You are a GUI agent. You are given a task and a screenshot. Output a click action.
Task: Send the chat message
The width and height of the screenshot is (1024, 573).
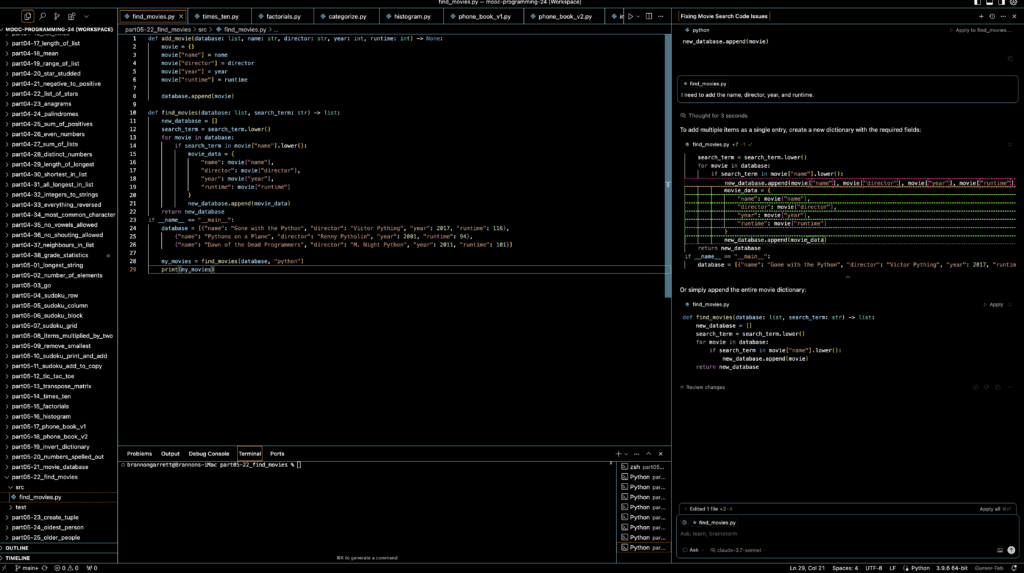pyautogui.click(x=1011, y=550)
